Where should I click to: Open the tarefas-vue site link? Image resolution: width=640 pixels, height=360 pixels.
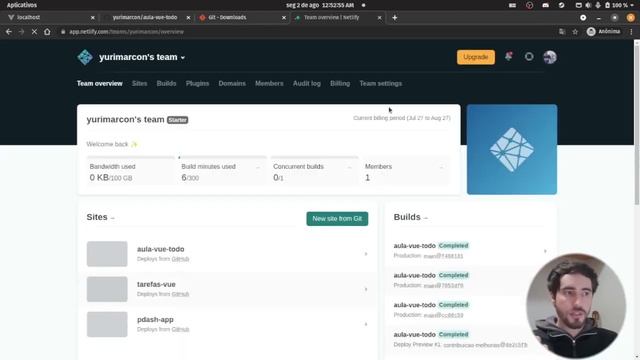[156, 284]
